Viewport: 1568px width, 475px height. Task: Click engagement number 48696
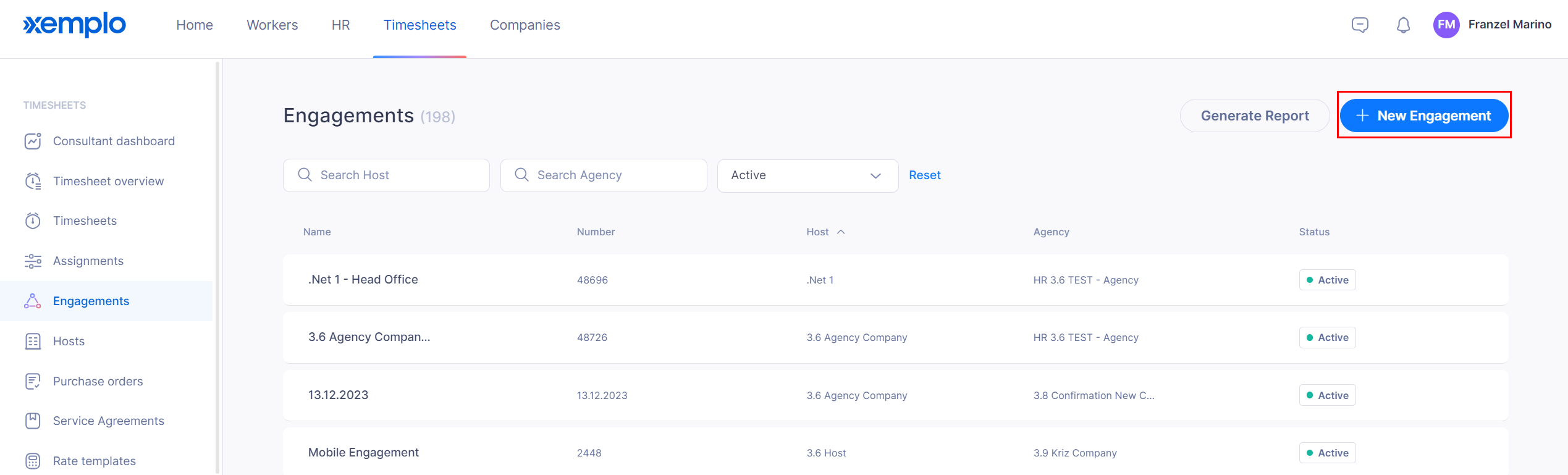coord(592,280)
